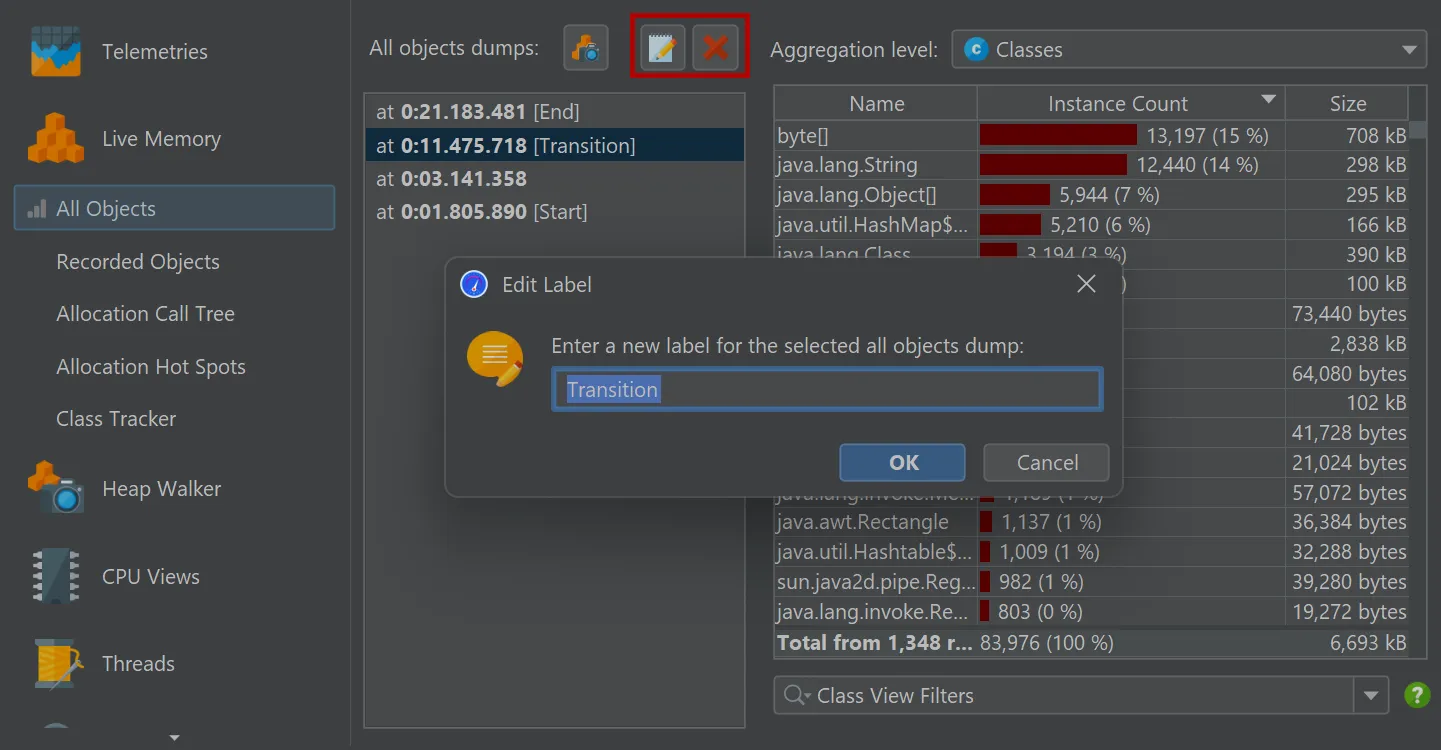Viewport: 1441px width, 750px height.
Task: Select the java.util.Hashtable$ row
Action: (1091, 552)
